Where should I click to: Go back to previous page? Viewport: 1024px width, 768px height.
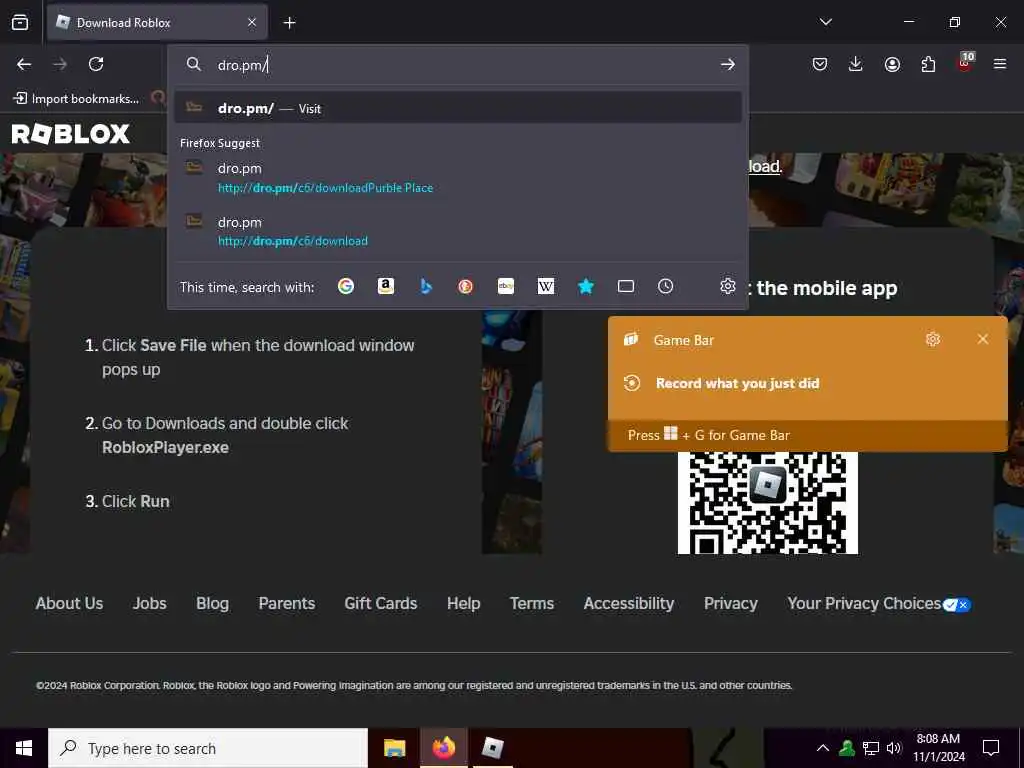click(x=24, y=64)
